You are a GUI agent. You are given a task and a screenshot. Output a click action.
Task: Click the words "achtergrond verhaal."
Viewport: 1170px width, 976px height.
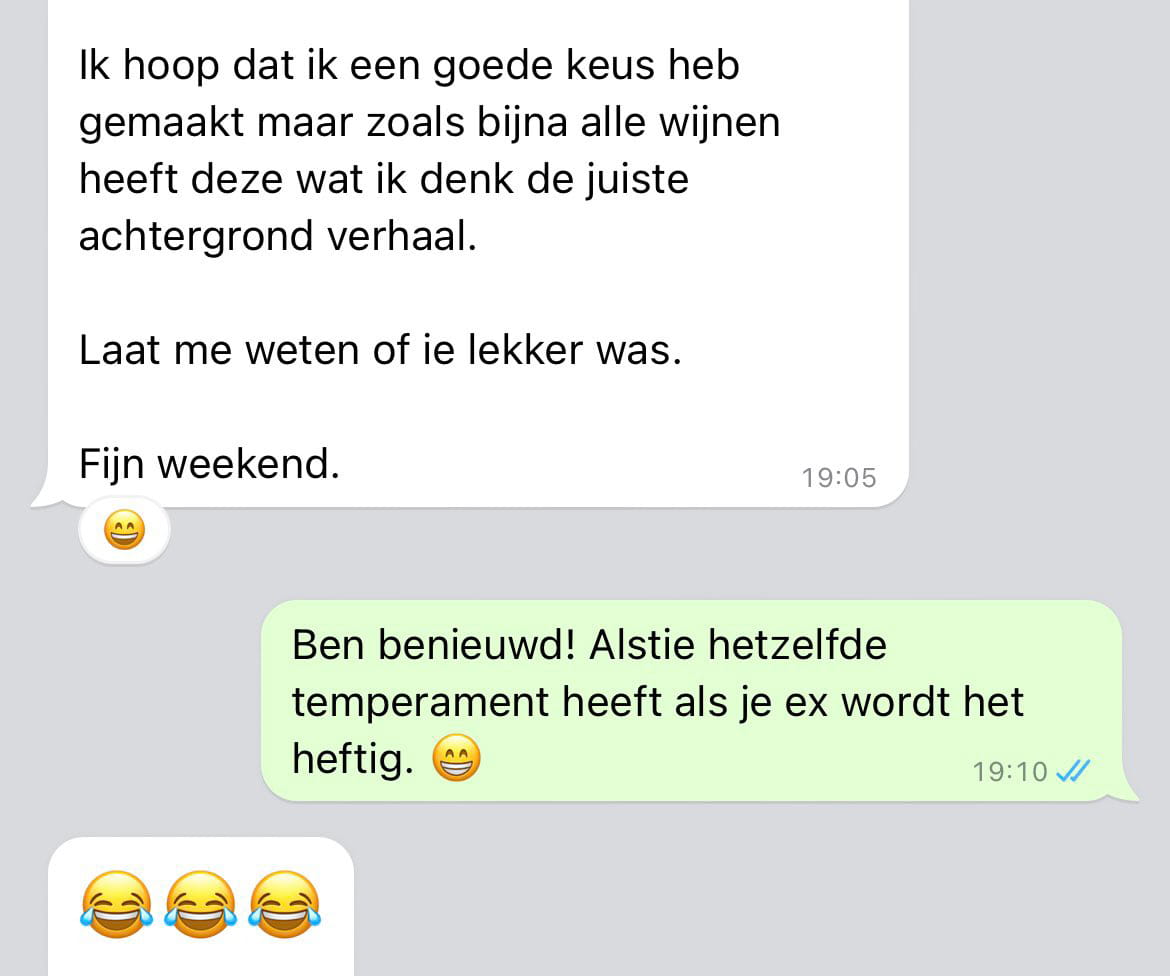coord(278,236)
